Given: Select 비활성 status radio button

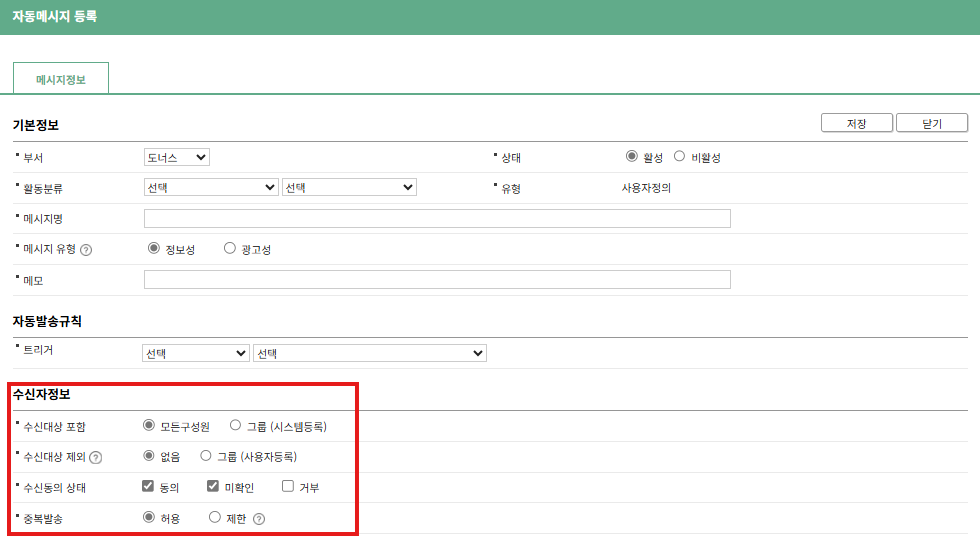Looking at the screenshot, I should (x=679, y=156).
